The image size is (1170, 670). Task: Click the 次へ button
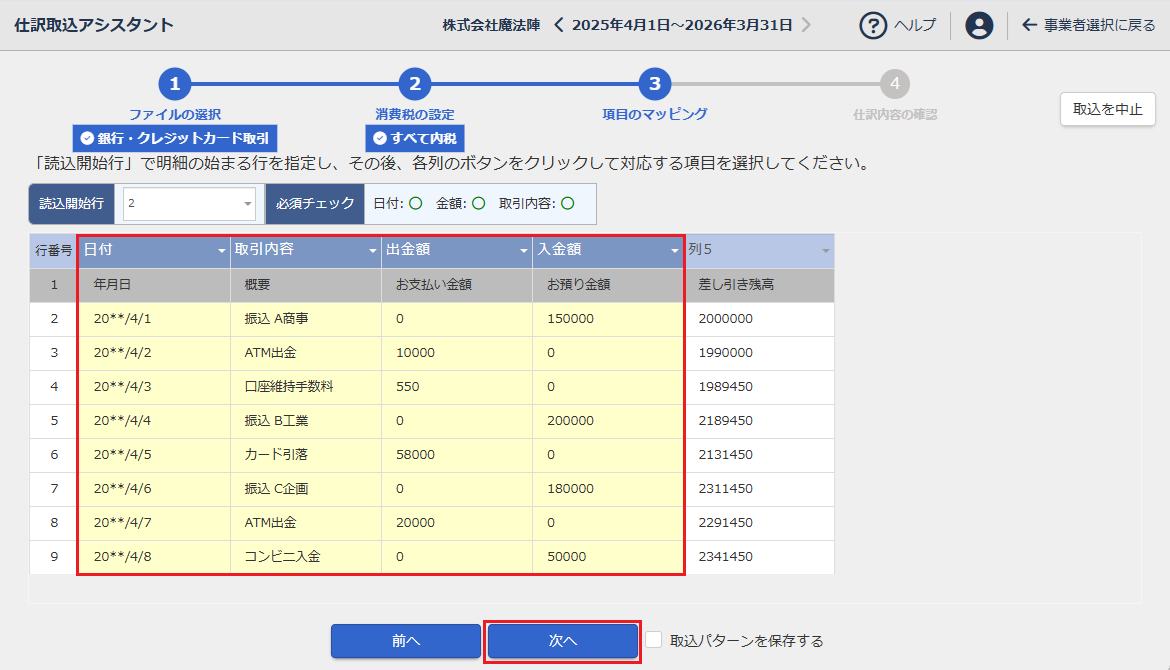tap(563, 641)
